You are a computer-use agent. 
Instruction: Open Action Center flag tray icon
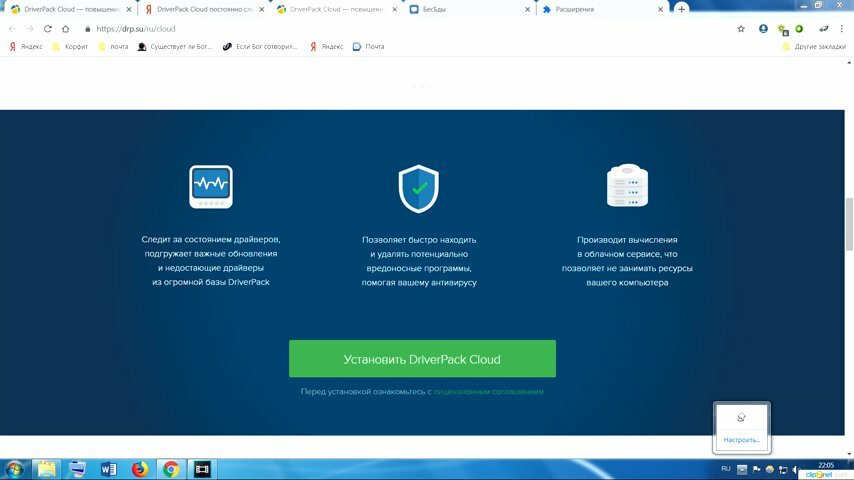coord(757,469)
